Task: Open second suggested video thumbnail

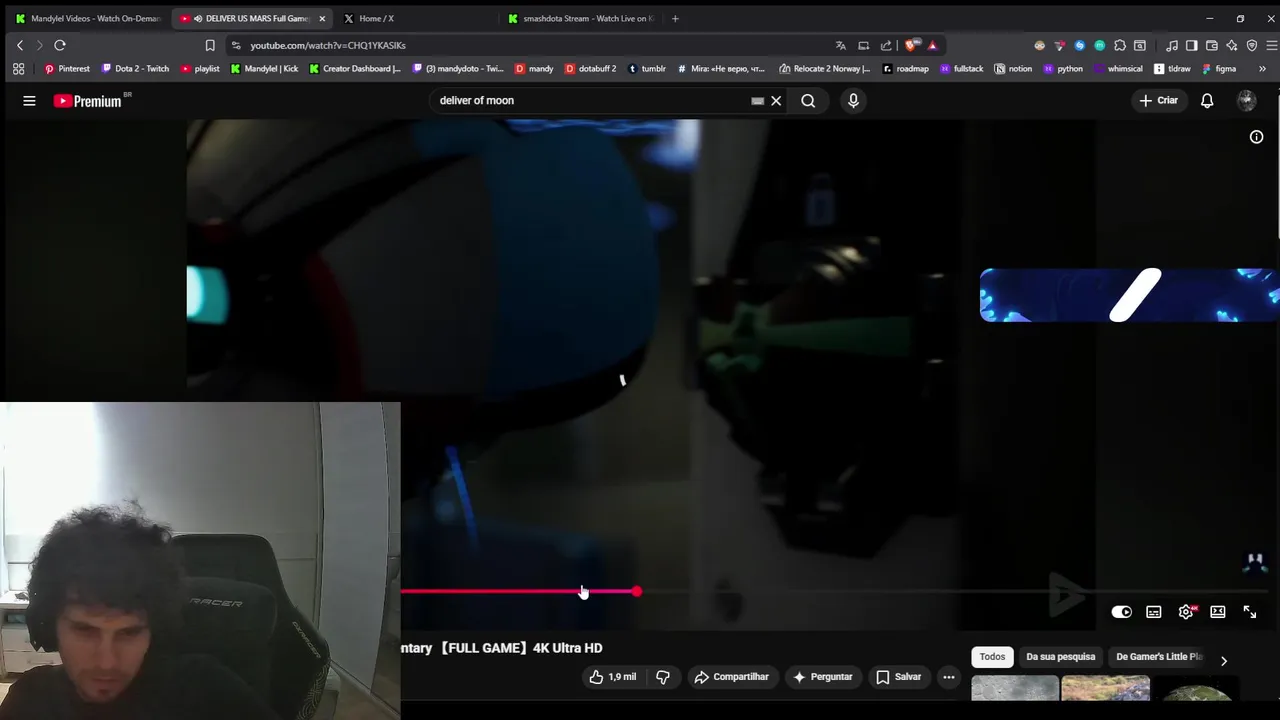Action: click(1106, 688)
